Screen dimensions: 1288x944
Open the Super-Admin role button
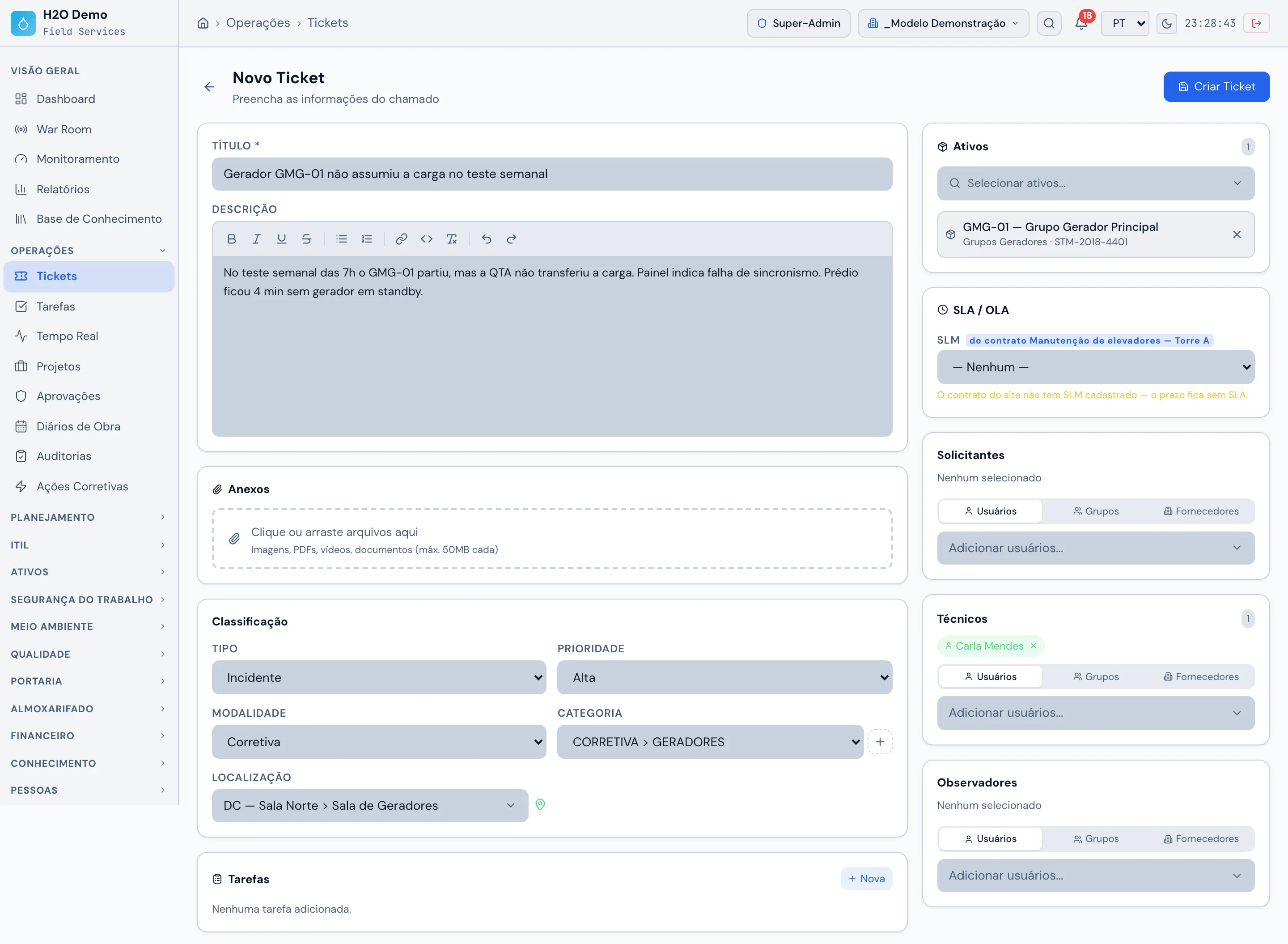tap(798, 23)
